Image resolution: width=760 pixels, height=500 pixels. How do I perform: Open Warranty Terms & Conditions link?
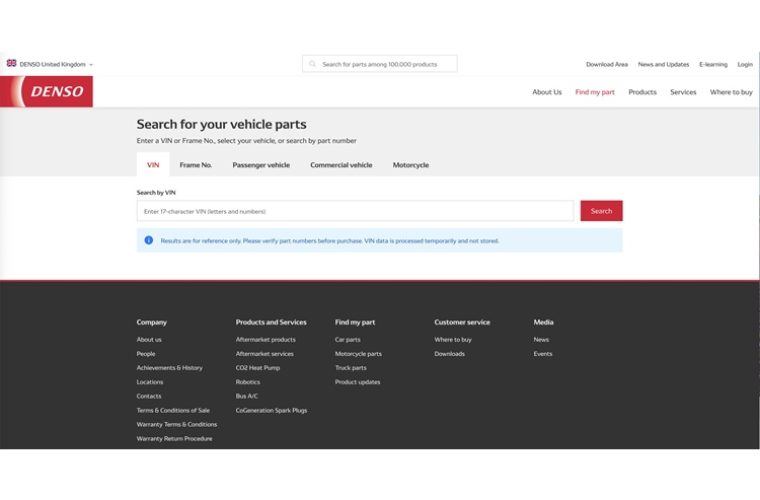point(177,424)
